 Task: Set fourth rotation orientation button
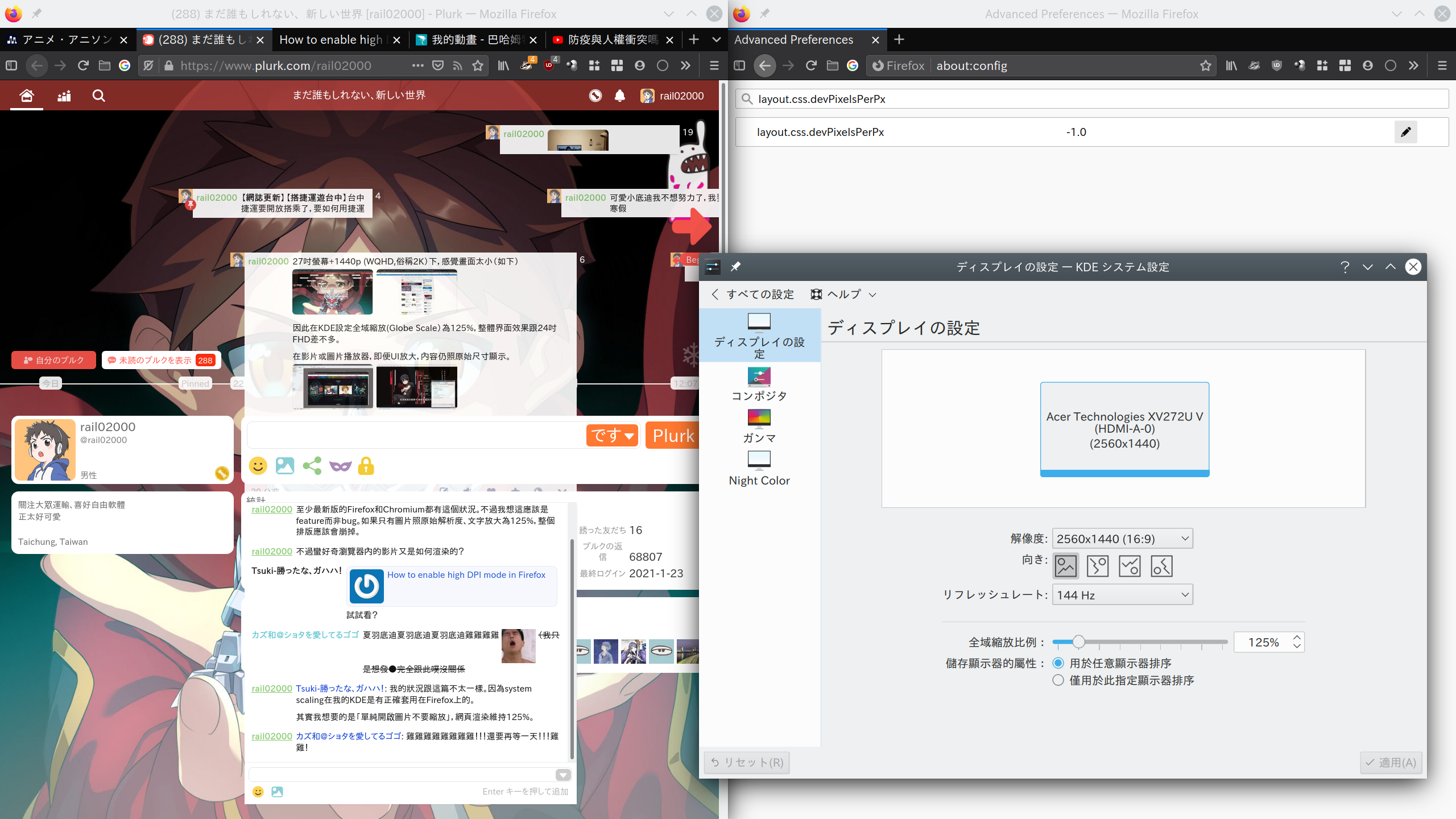[x=1161, y=566]
